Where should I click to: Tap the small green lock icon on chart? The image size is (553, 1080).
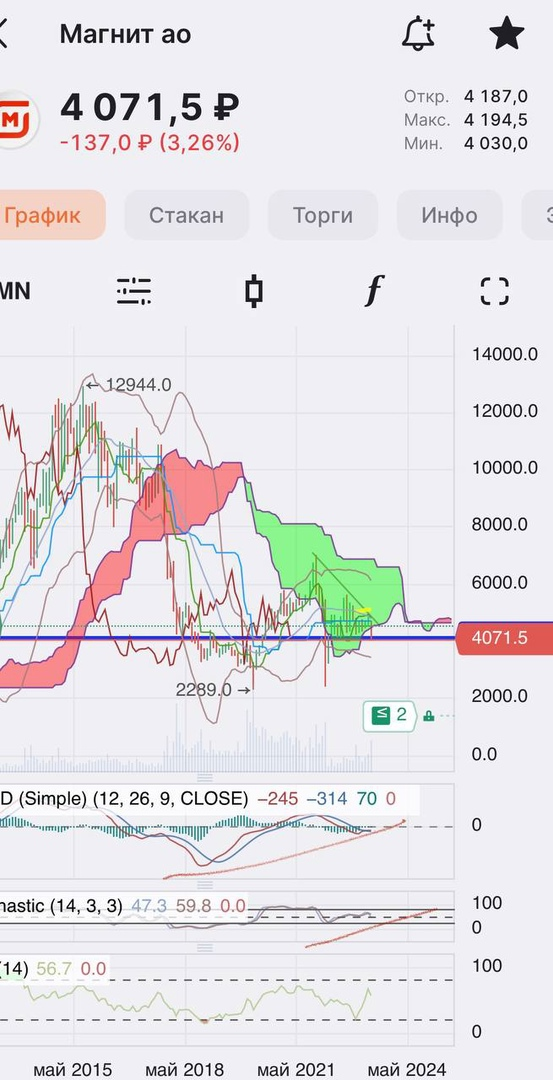[x=428, y=716]
